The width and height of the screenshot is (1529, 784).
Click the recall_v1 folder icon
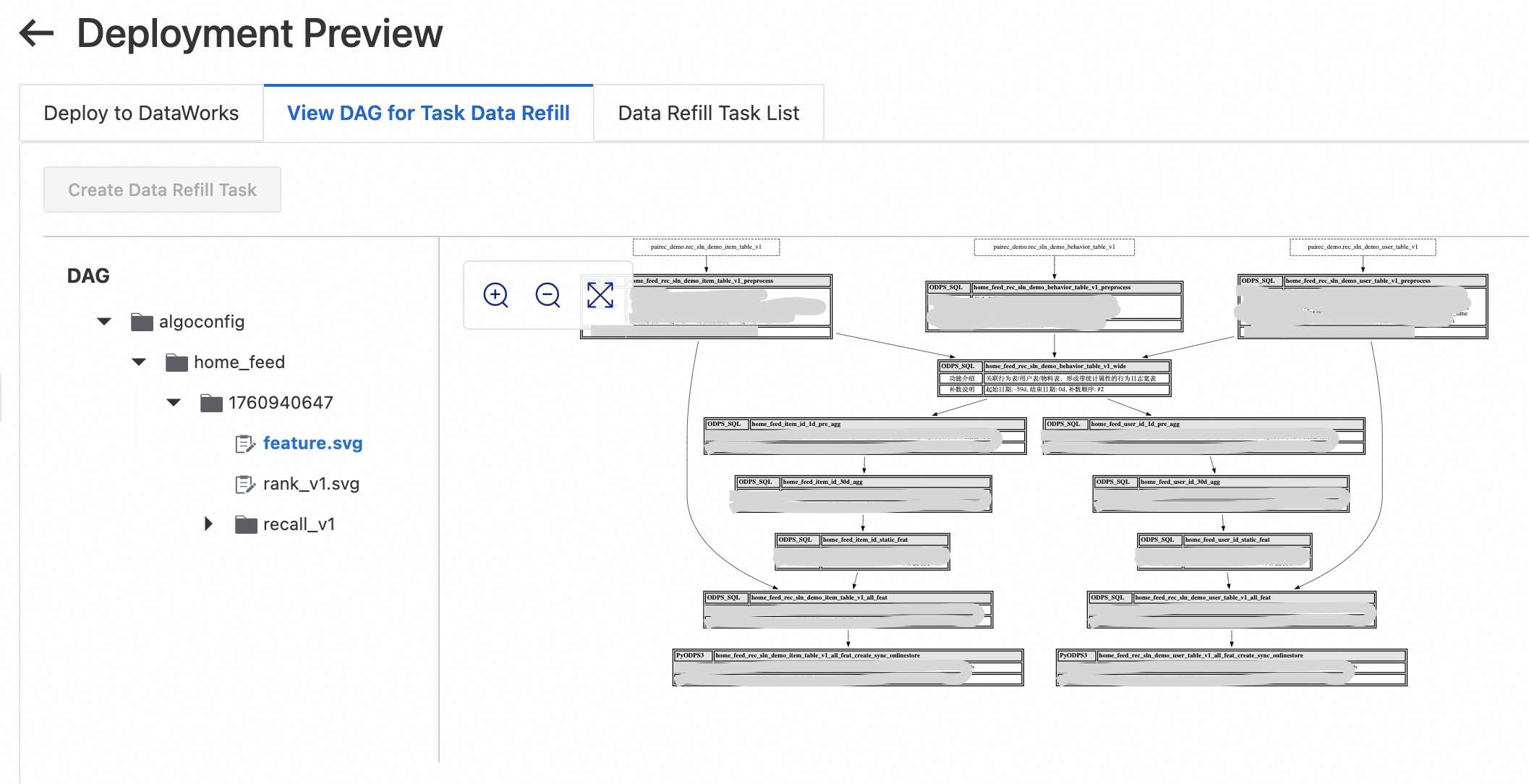click(x=246, y=524)
